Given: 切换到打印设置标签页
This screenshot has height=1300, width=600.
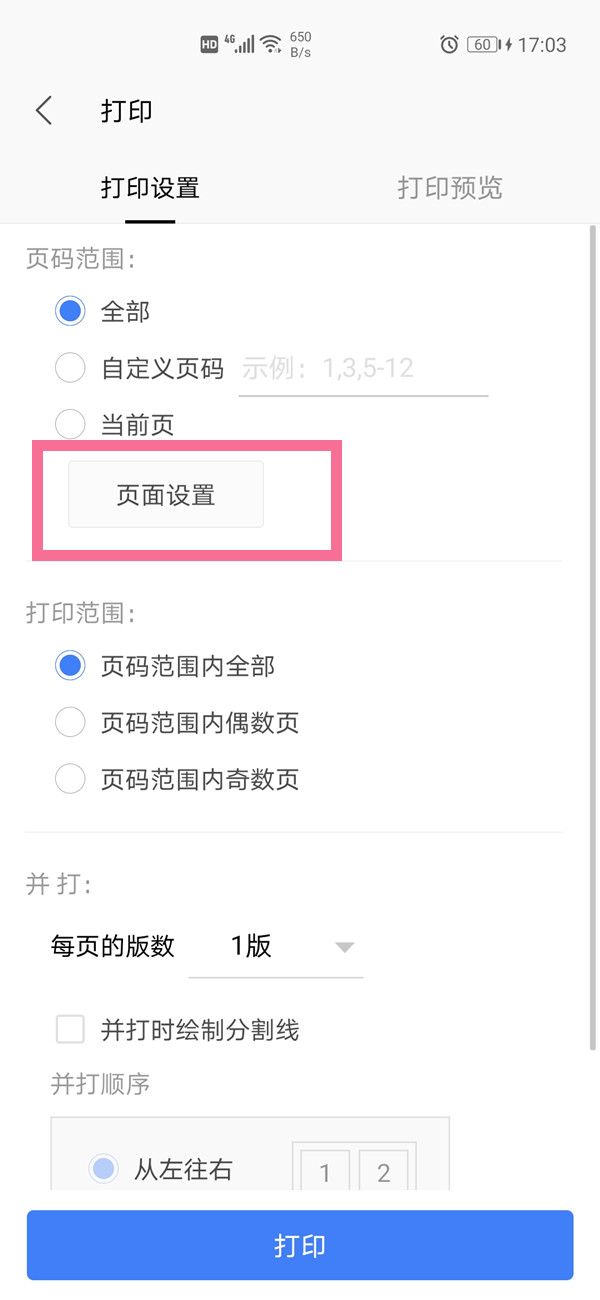Looking at the screenshot, I should click(150, 188).
